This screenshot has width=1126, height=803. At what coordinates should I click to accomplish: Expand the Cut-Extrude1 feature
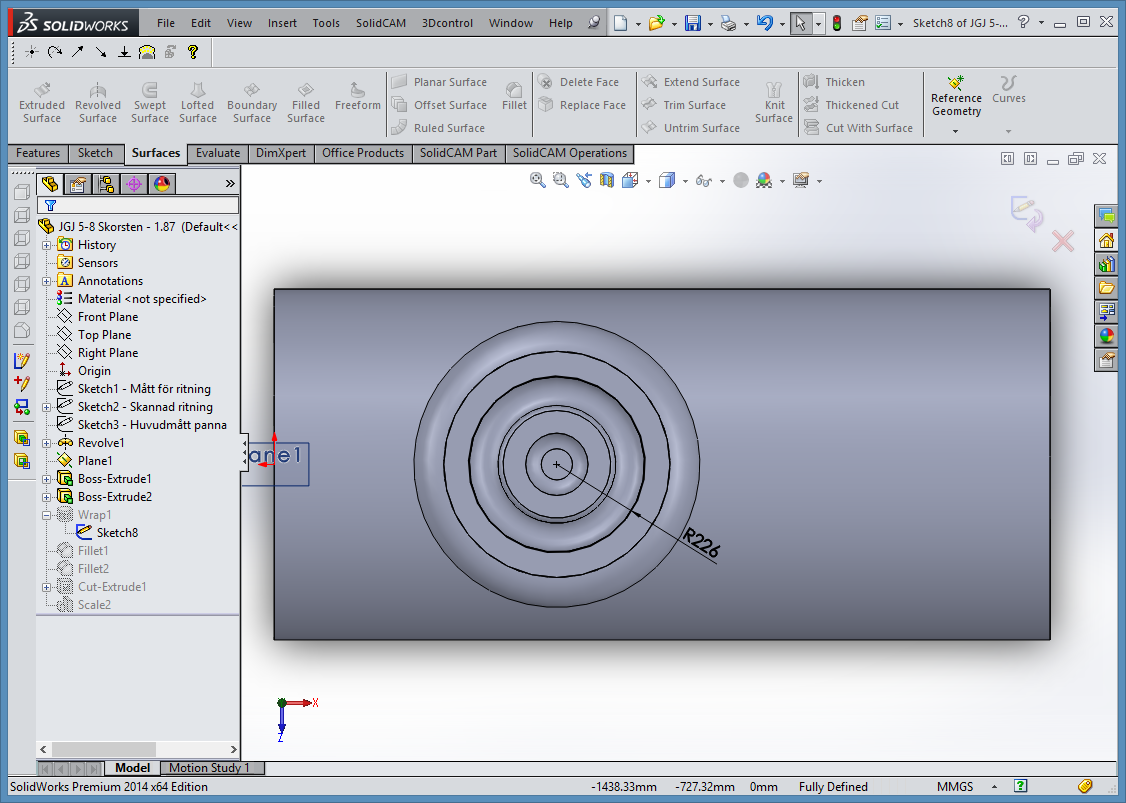[x=47, y=588]
